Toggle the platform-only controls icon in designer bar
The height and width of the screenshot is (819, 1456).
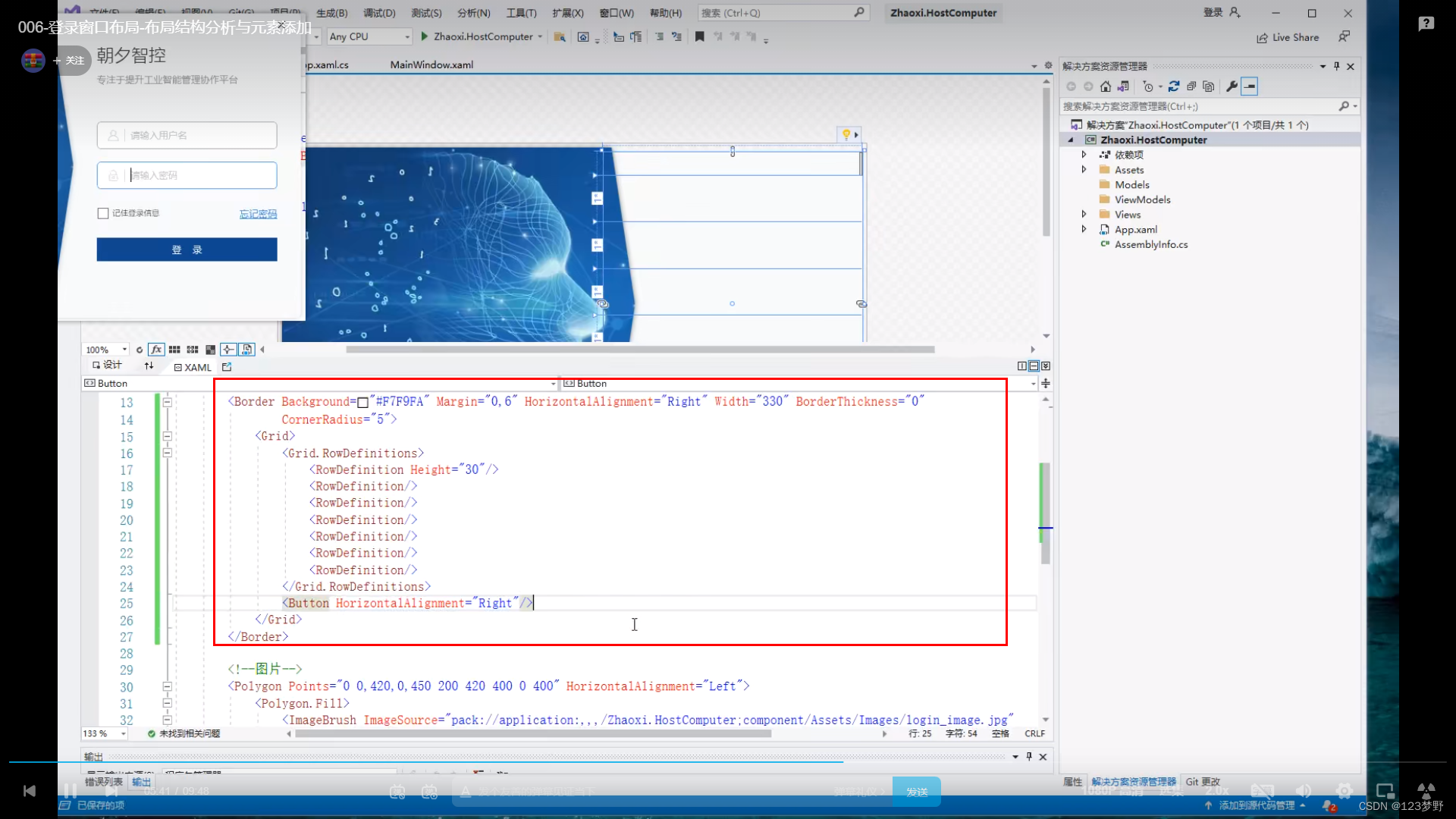(247, 350)
